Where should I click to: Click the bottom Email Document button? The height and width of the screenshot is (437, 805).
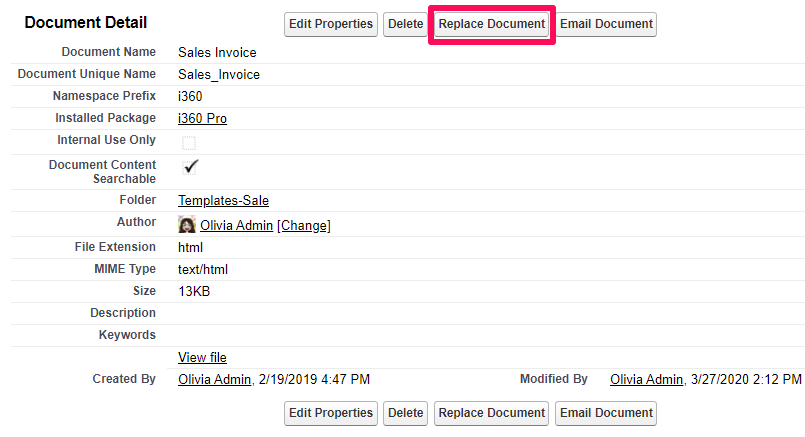[x=606, y=413]
